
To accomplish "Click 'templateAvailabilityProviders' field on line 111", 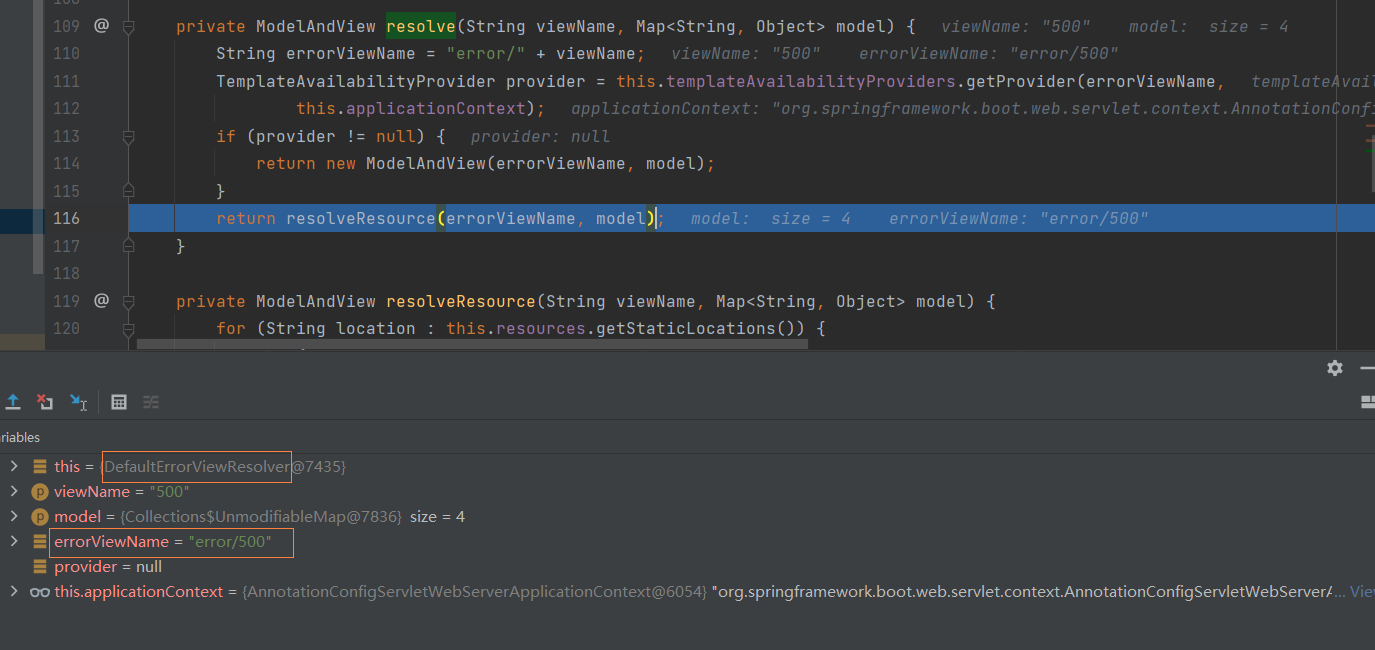I will pos(811,82).
